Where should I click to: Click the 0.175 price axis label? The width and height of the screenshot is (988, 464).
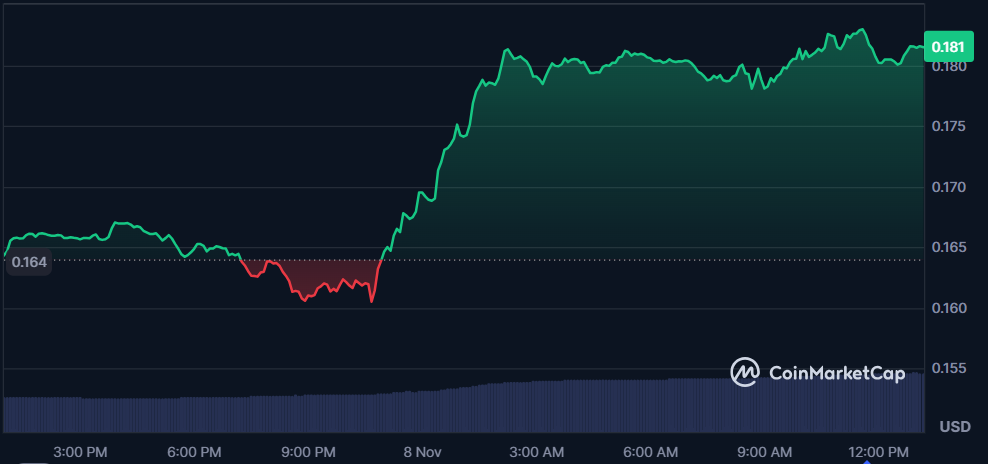point(948,127)
